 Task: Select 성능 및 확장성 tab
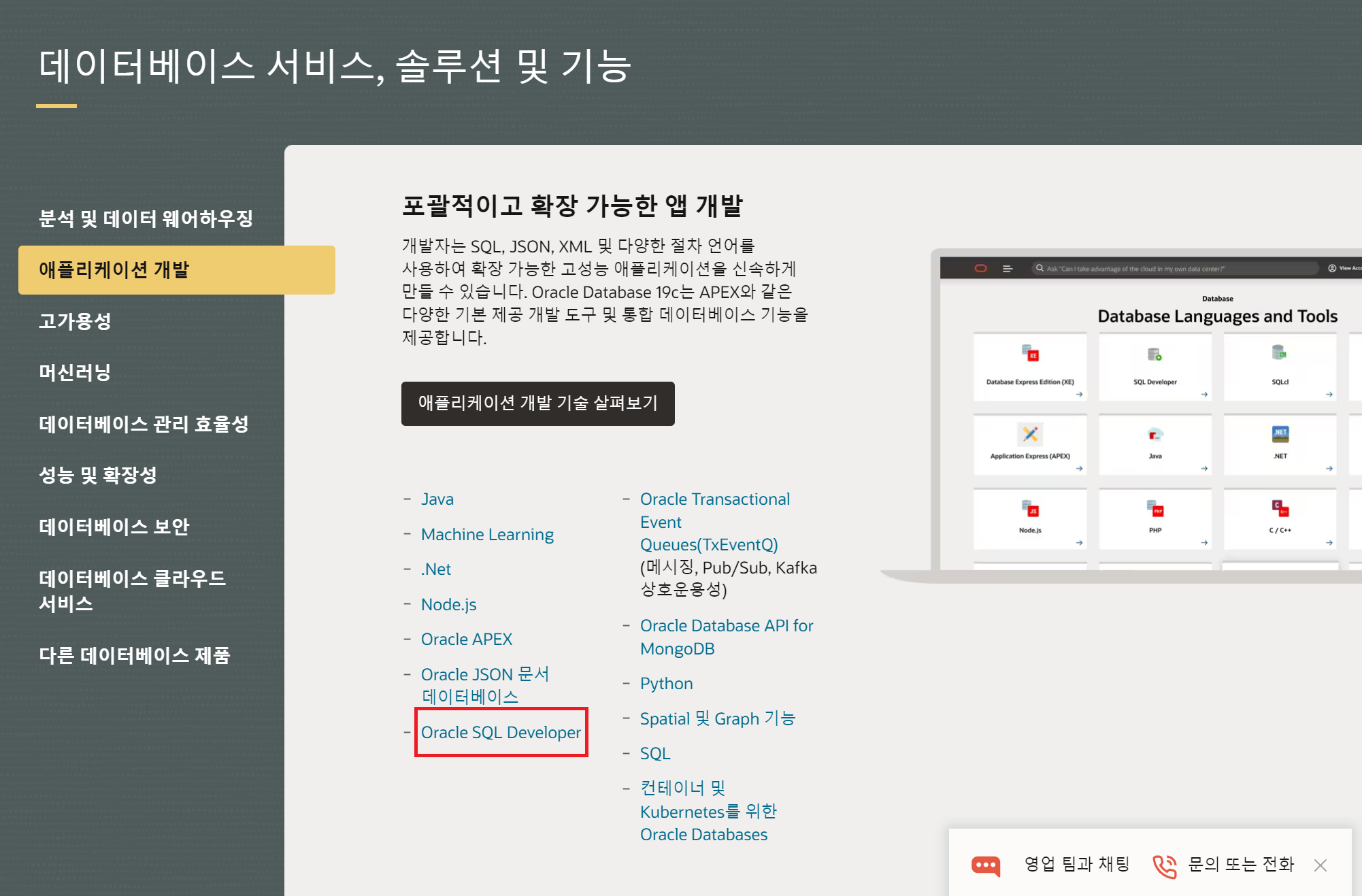[98, 475]
